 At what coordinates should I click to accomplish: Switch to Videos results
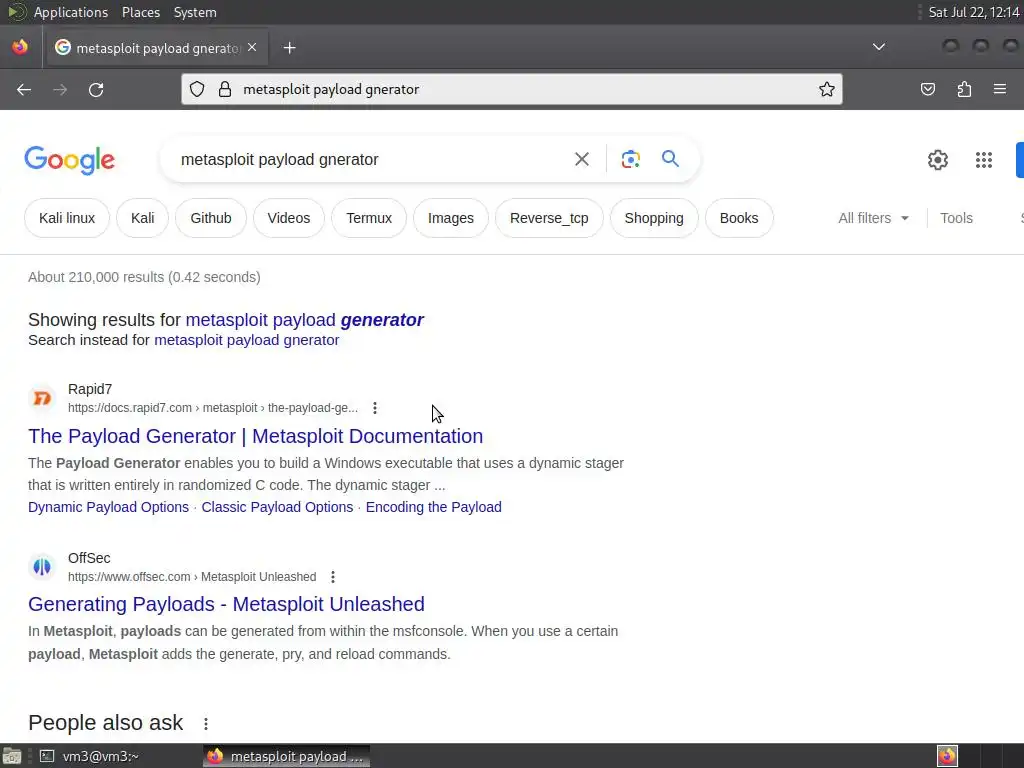[x=289, y=218]
